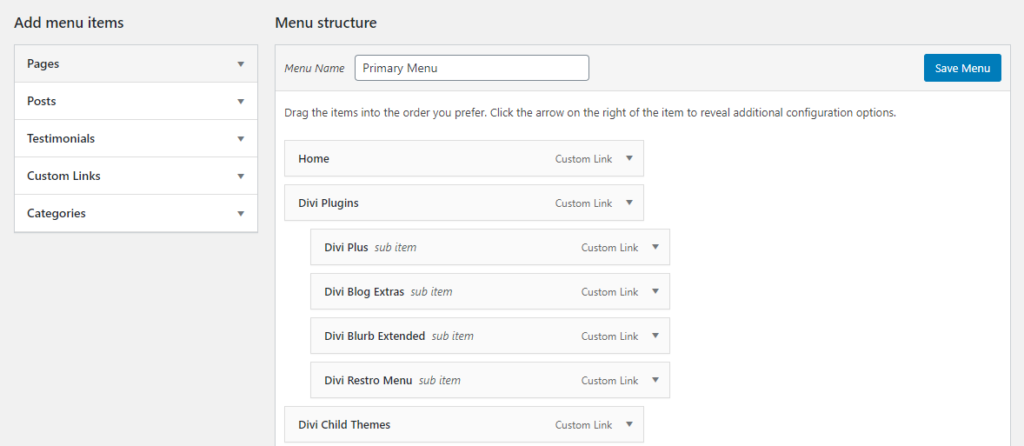Click the Divi Blog Extras item title
The image size is (1024, 446).
click(364, 292)
